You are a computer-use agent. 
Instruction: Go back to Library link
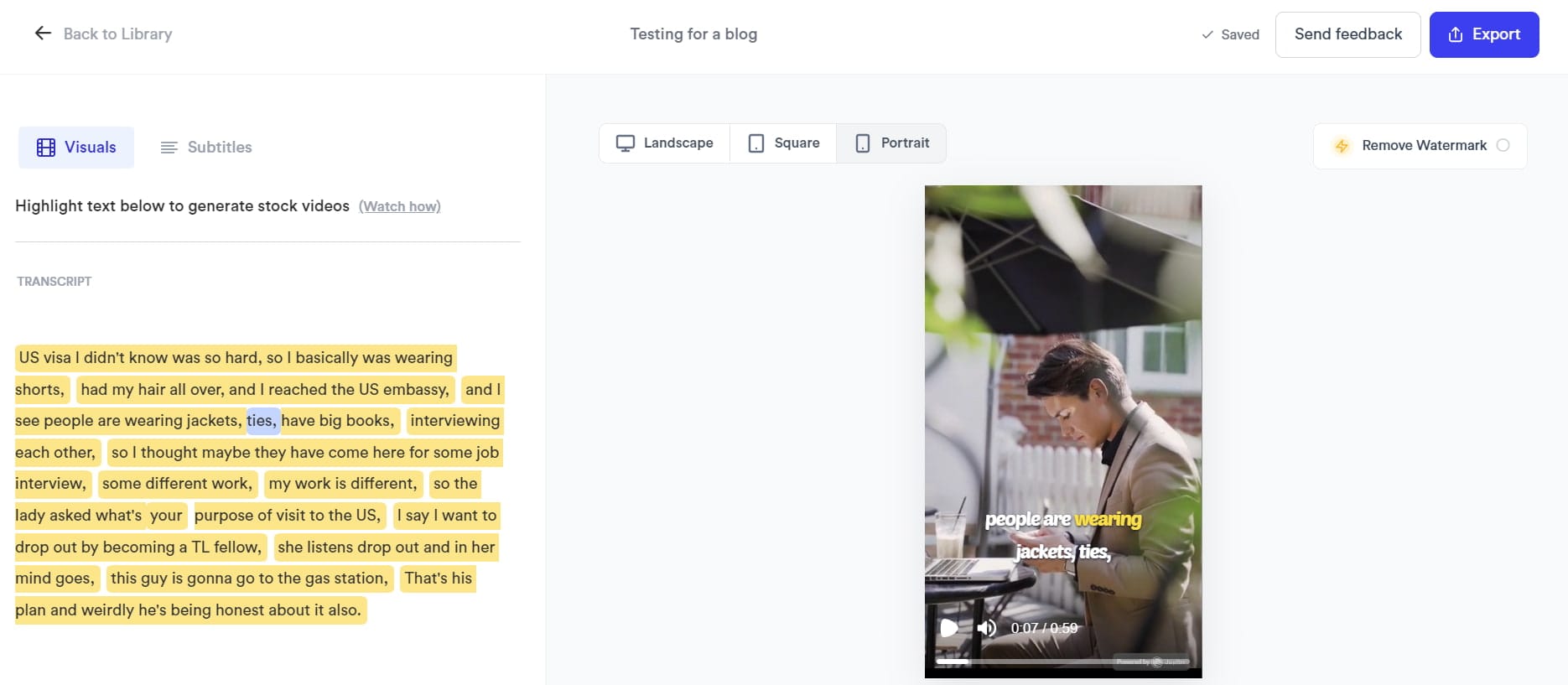(x=117, y=34)
